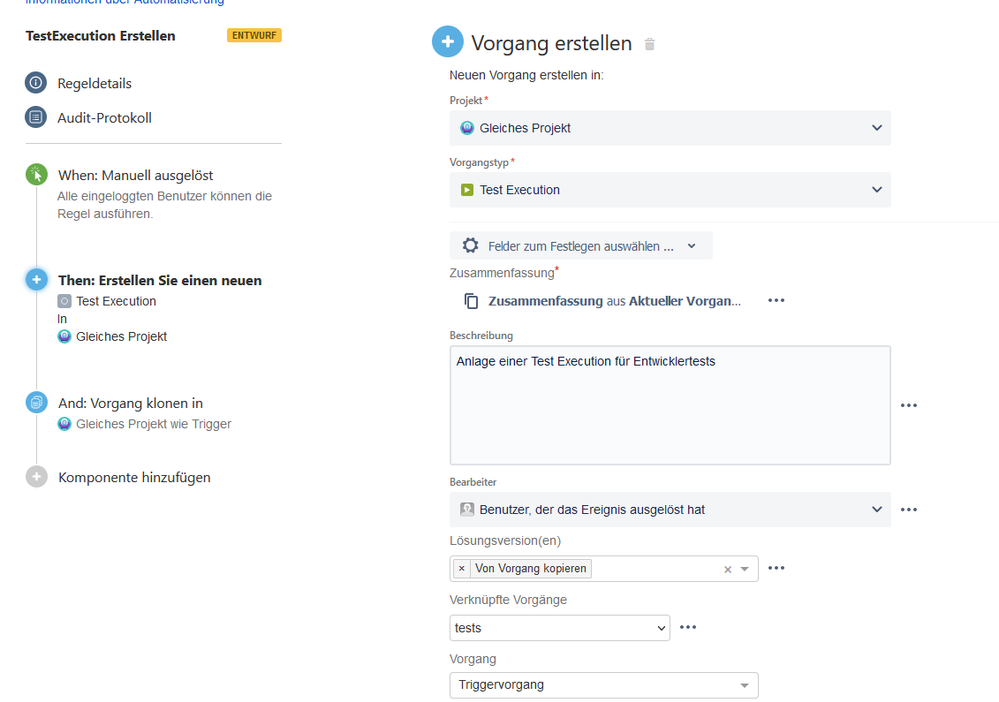The image size is (999, 702).
Task: Open more options for Beschreibung field
Action: 909,405
